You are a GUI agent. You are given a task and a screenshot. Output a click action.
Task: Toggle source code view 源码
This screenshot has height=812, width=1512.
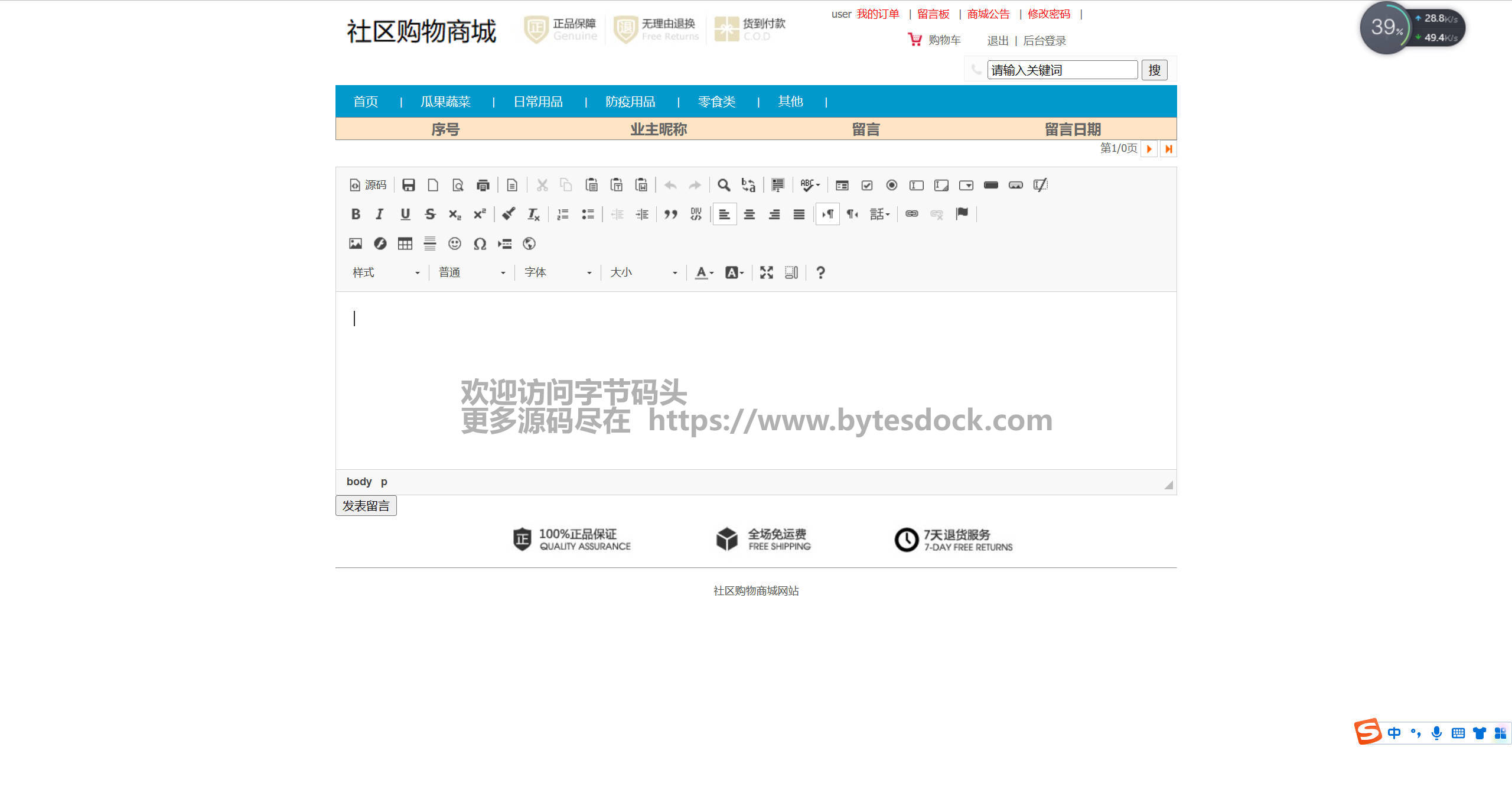coord(367,185)
